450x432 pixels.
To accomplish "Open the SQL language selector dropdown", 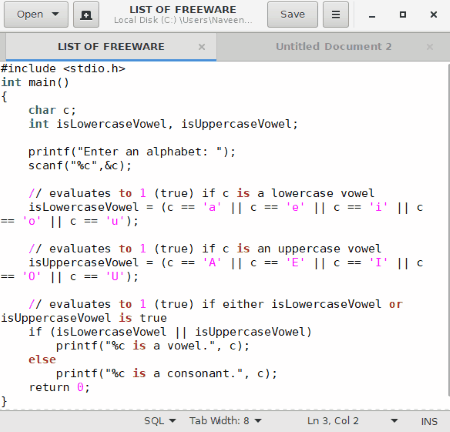I will point(160,421).
